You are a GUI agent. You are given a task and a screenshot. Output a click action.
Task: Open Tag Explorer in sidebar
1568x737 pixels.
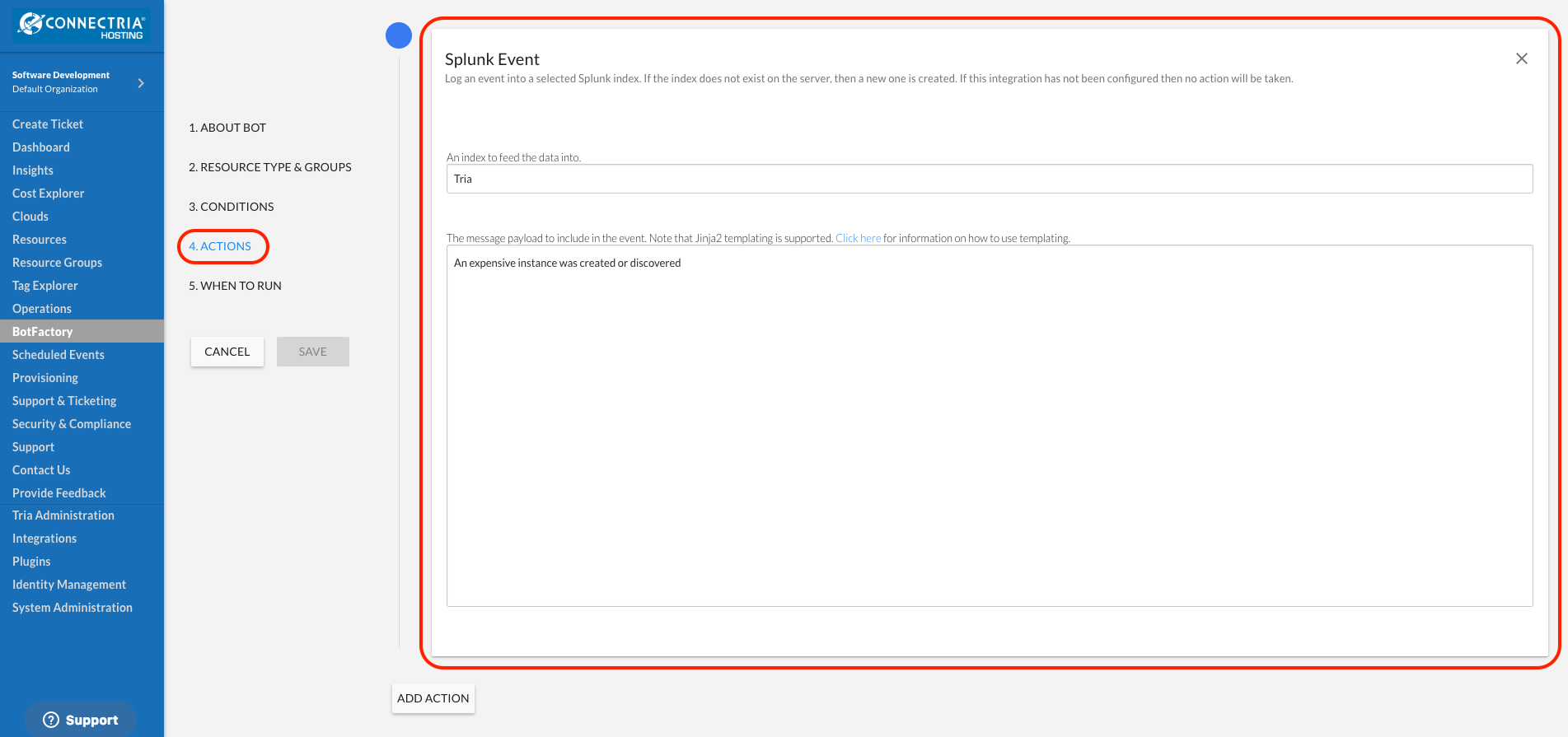(45, 286)
